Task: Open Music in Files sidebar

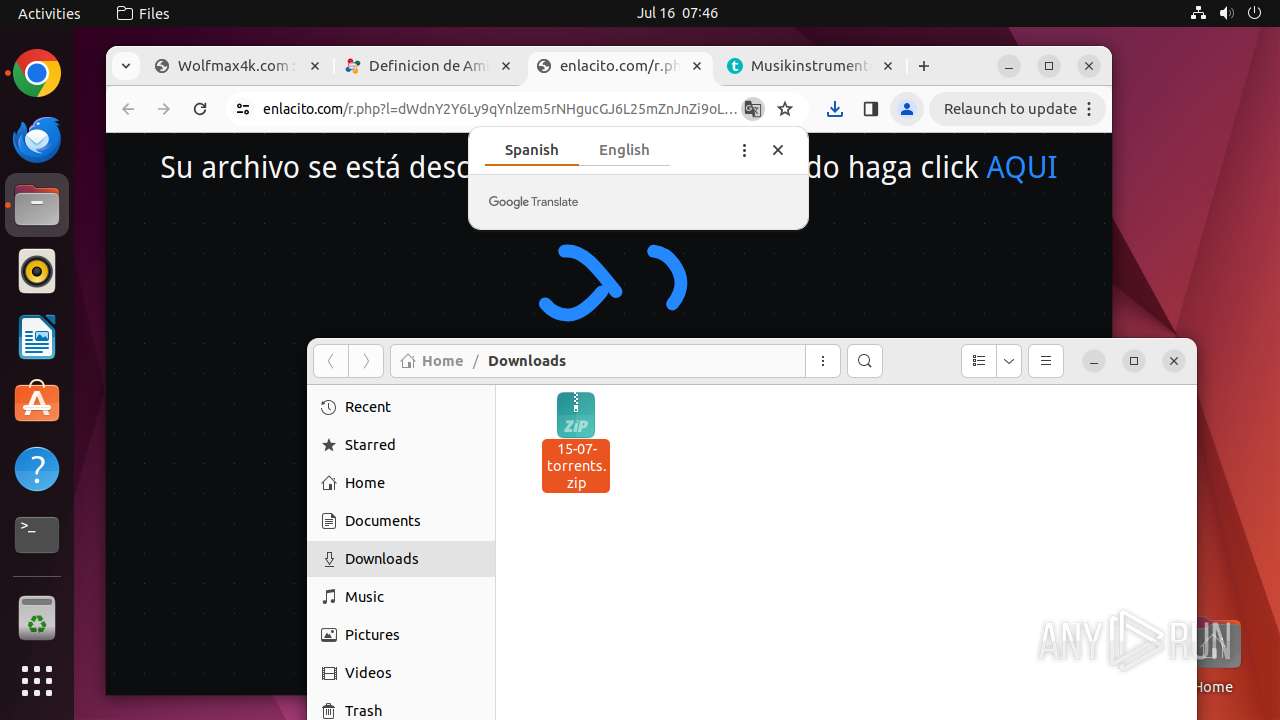Action: point(401,597)
